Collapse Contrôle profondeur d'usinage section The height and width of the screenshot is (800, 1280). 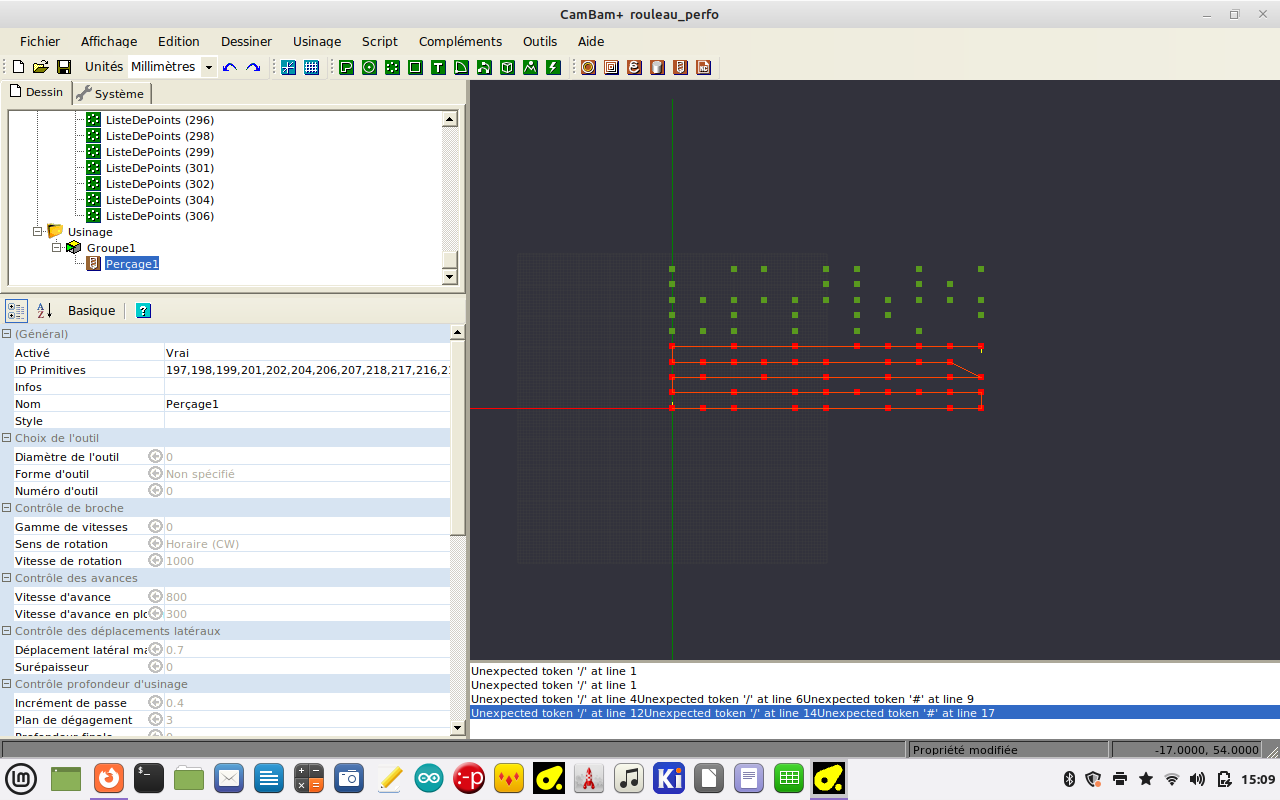[7, 684]
